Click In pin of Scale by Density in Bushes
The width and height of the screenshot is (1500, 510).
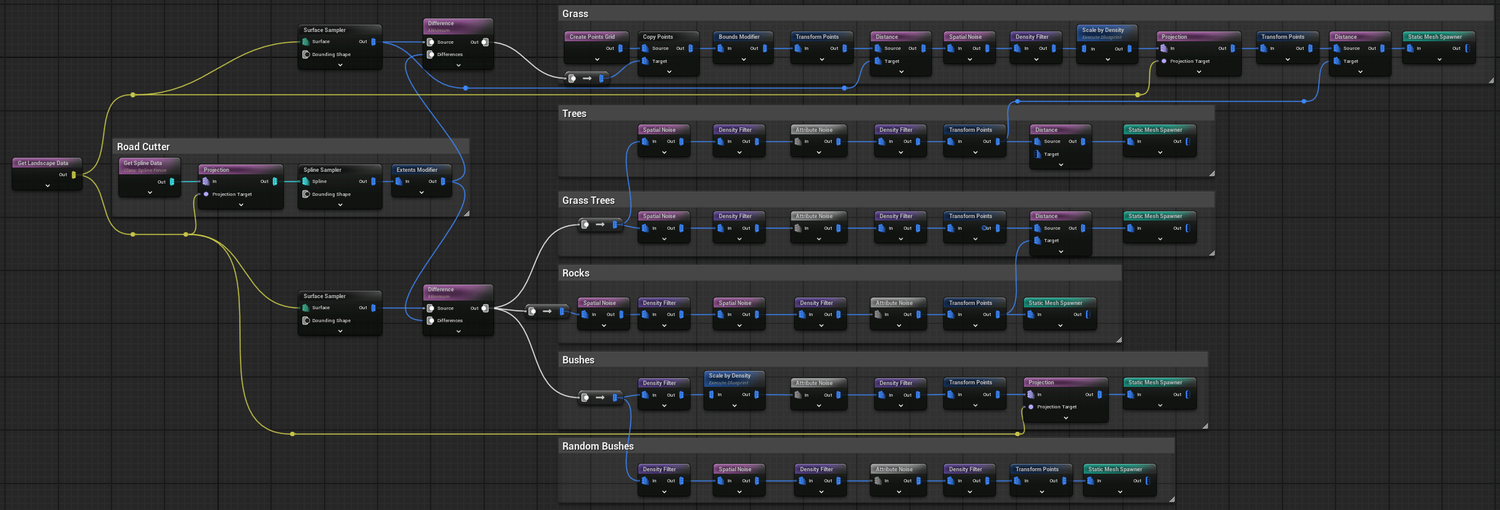click(711, 394)
